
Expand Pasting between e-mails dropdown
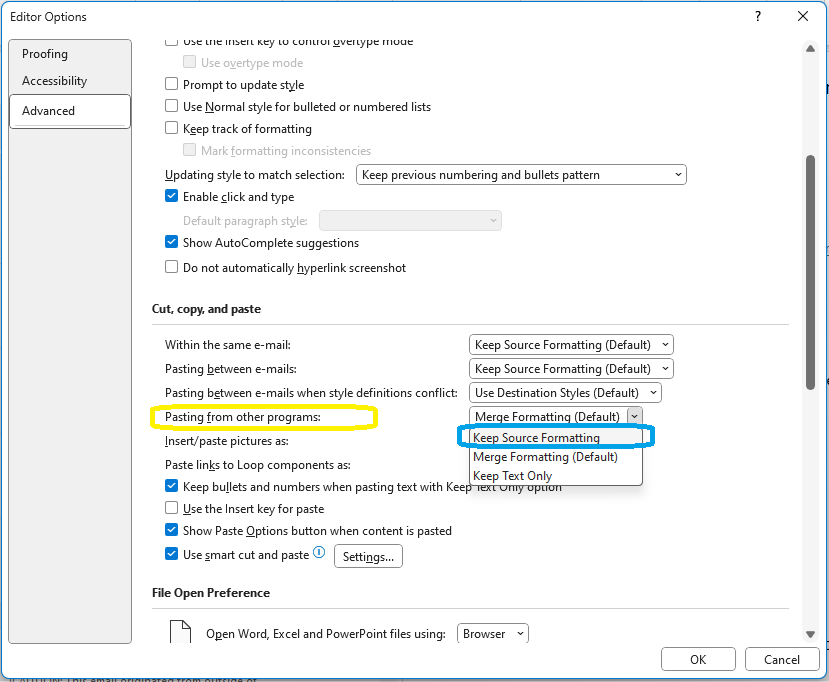click(x=571, y=369)
